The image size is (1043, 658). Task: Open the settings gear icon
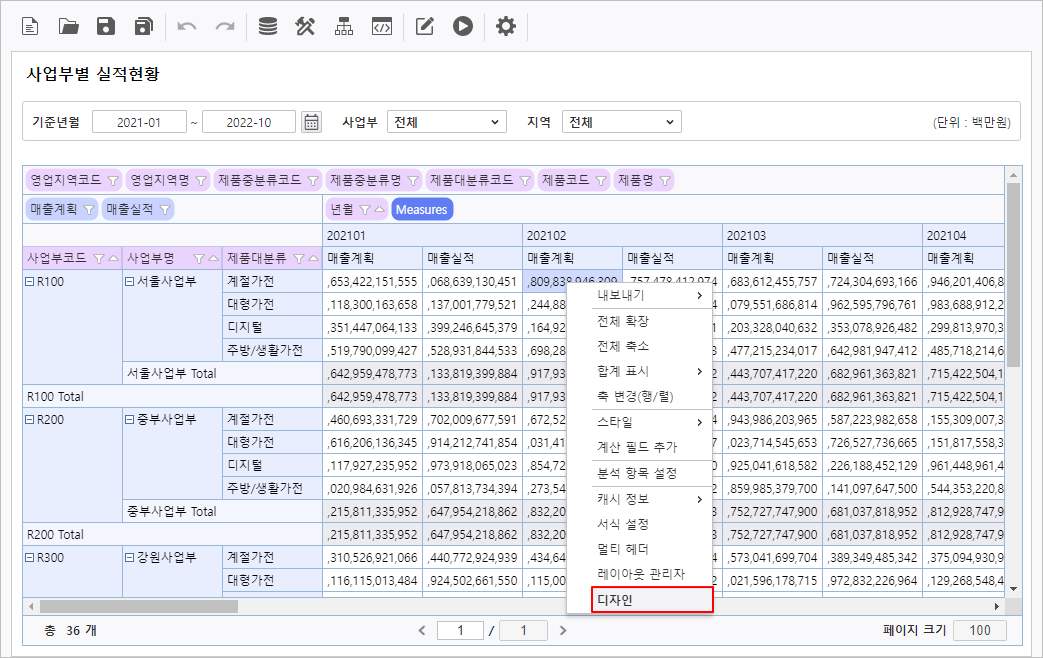coord(506,27)
